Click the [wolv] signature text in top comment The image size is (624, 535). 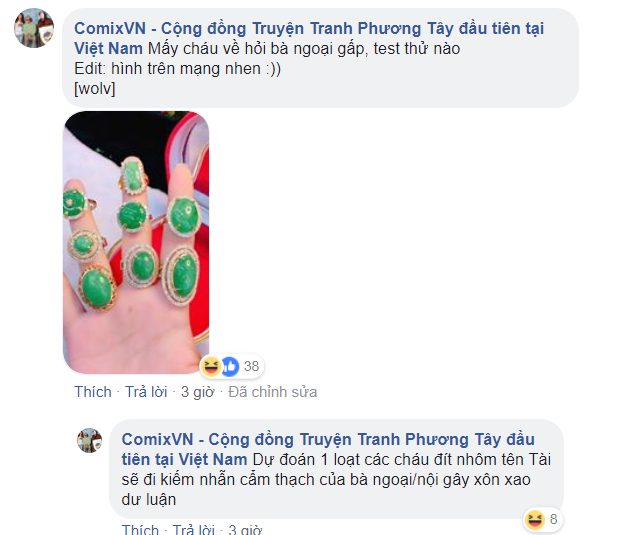pos(95,88)
